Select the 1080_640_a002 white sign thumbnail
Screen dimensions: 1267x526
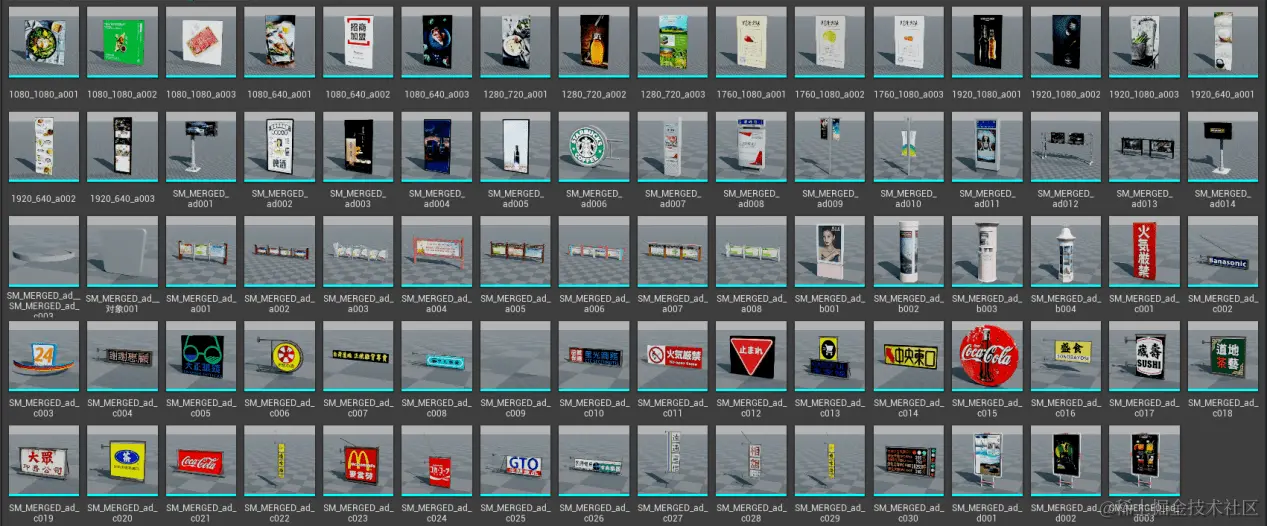[358, 41]
